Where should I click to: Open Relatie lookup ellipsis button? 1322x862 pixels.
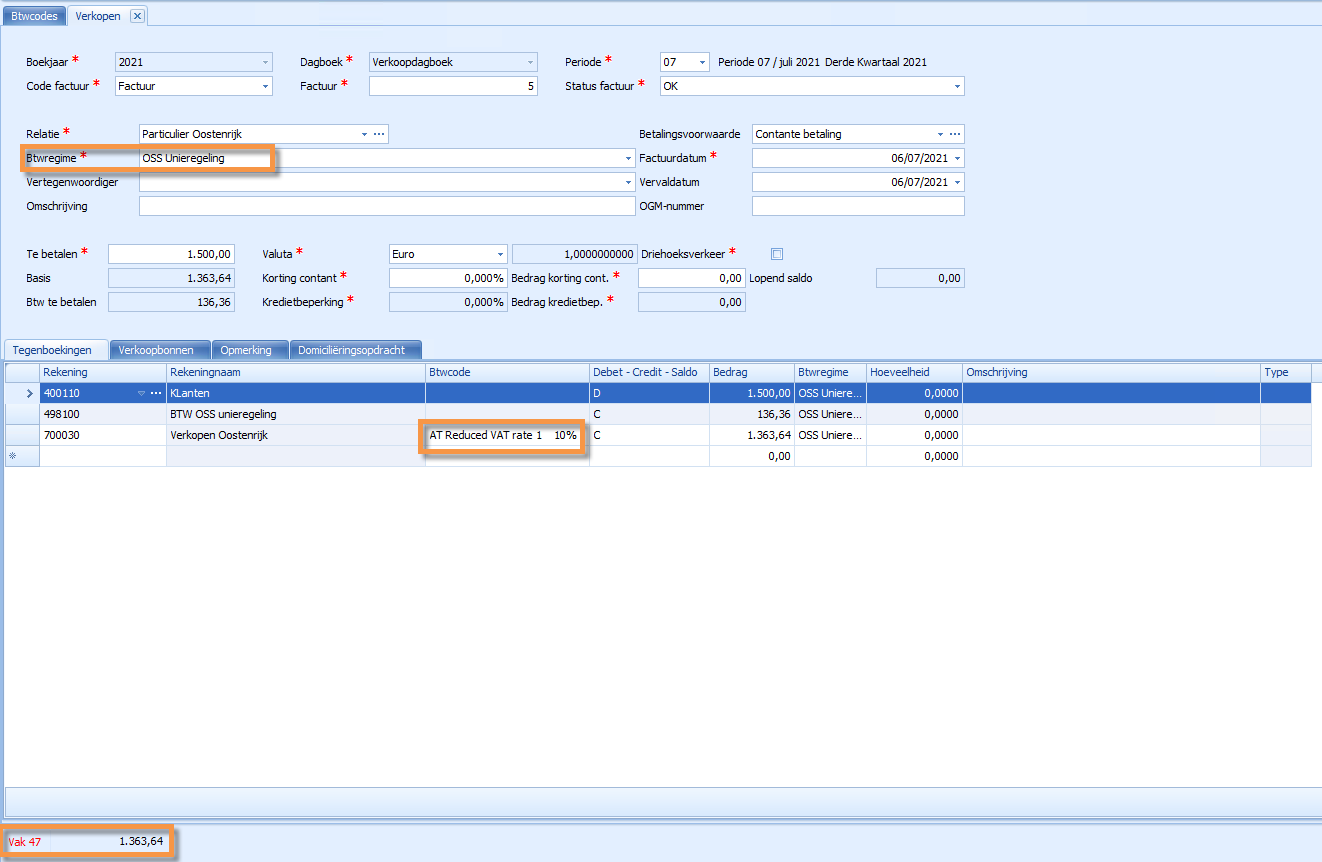pos(379,134)
